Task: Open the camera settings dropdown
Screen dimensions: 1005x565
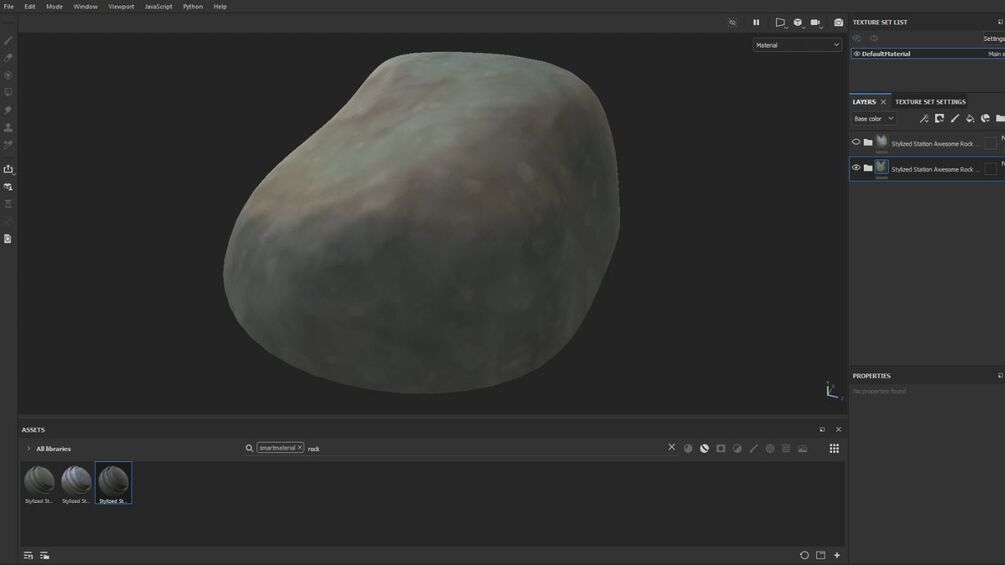Action: [x=816, y=22]
